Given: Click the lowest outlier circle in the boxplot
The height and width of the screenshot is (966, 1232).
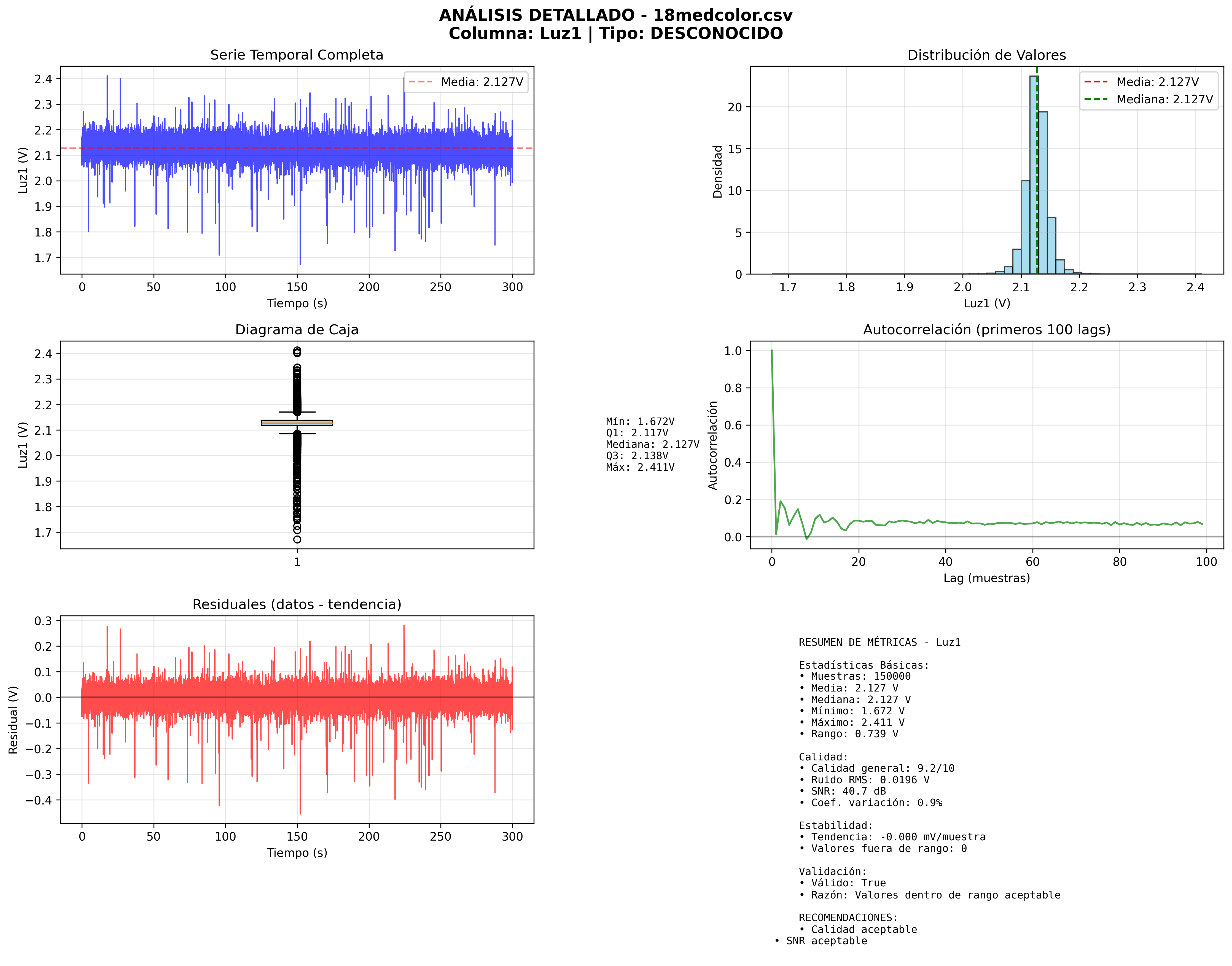Looking at the screenshot, I should (297, 540).
